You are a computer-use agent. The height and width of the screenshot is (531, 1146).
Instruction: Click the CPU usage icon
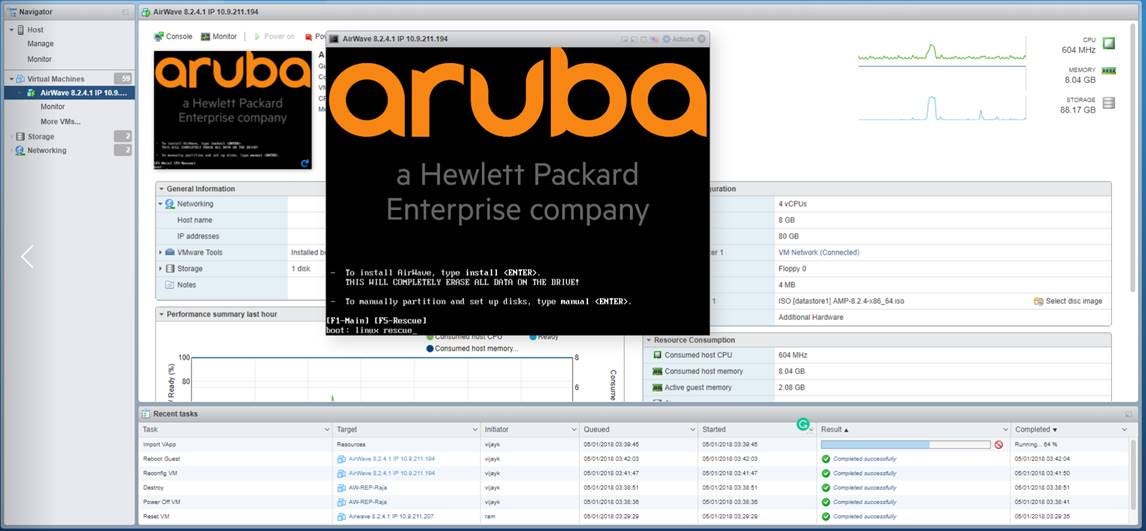click(1109, 44)
